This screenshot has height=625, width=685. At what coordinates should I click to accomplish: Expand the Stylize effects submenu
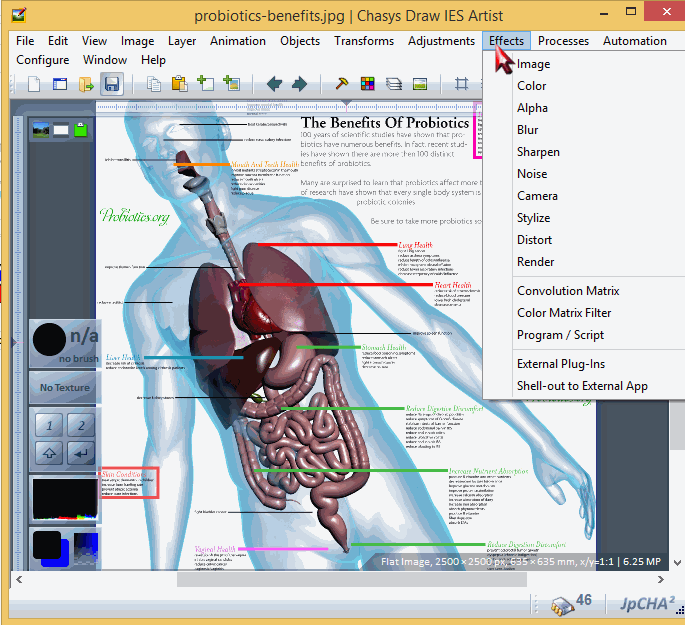pyautogui.click(x=533, y=218)
